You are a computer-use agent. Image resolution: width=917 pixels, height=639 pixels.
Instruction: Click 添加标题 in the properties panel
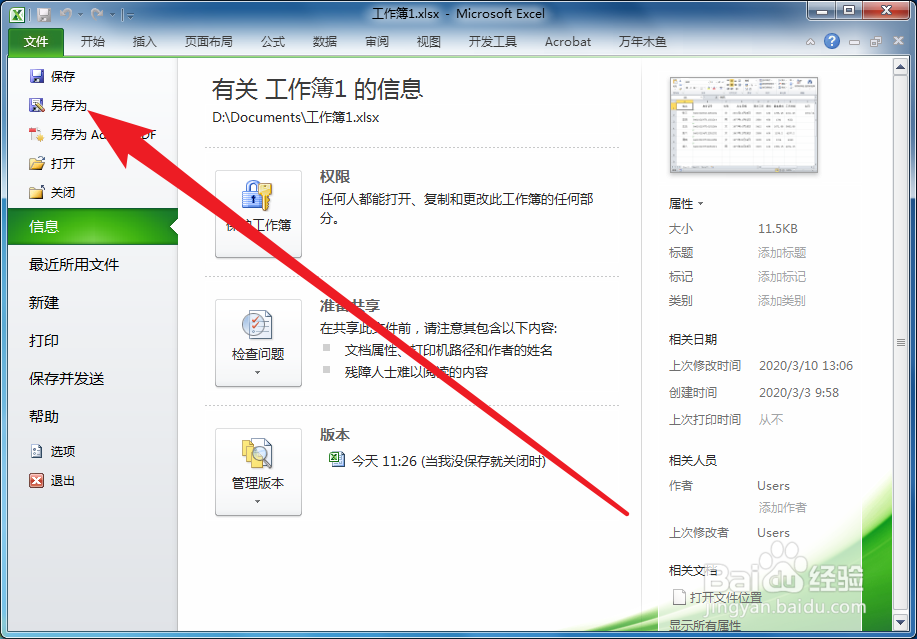coord(781,252)
